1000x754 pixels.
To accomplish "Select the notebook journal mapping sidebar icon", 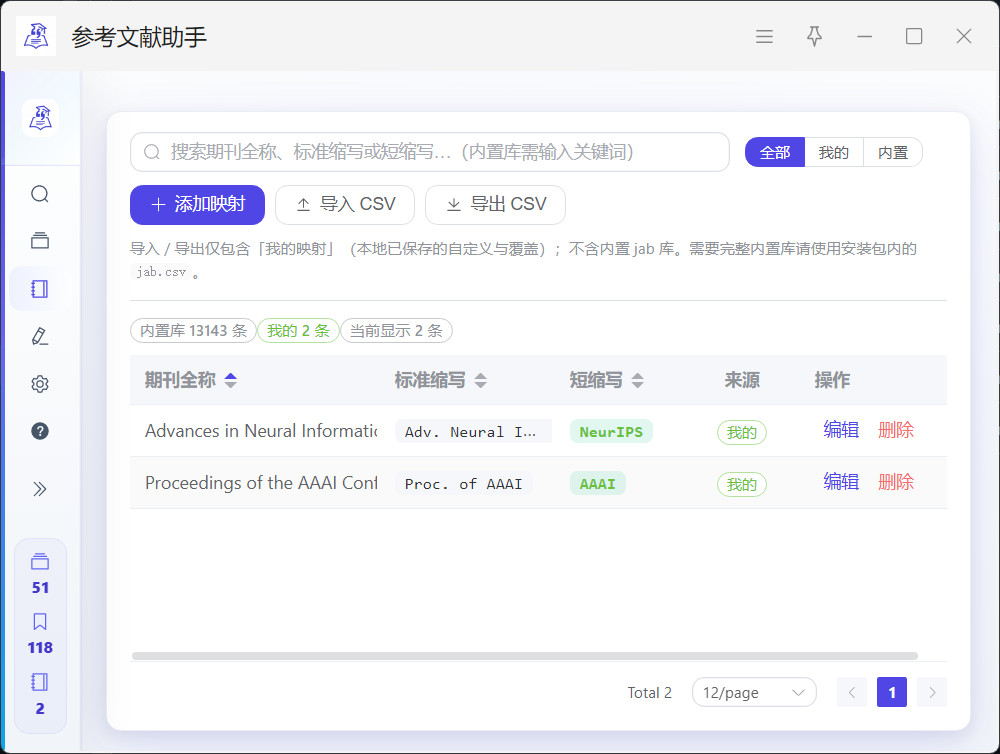I will coord(40,289).
